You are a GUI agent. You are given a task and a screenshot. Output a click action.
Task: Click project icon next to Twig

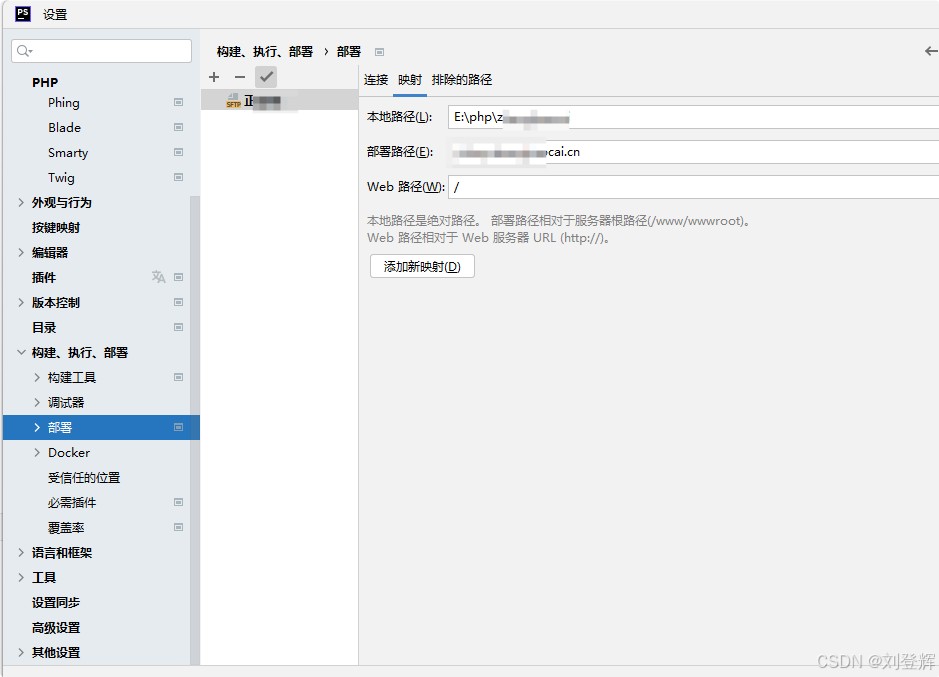pos(178,177)
